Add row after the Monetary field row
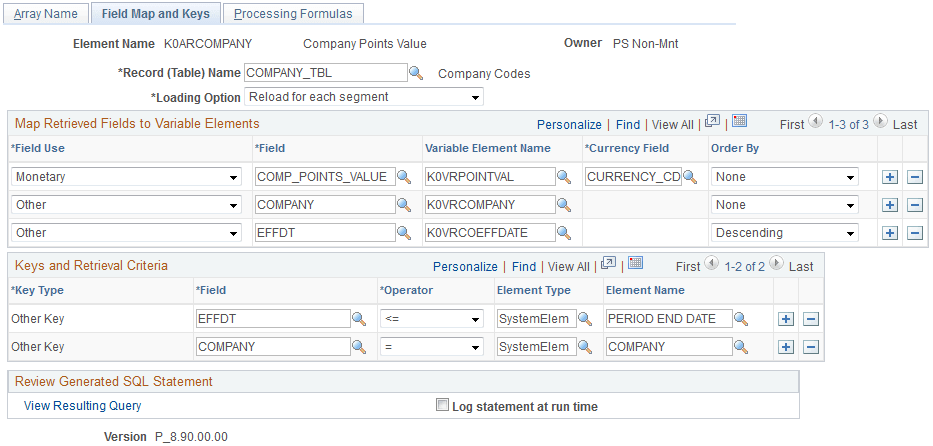This screenshot has width=933, height=446. [x=890, y=177]
